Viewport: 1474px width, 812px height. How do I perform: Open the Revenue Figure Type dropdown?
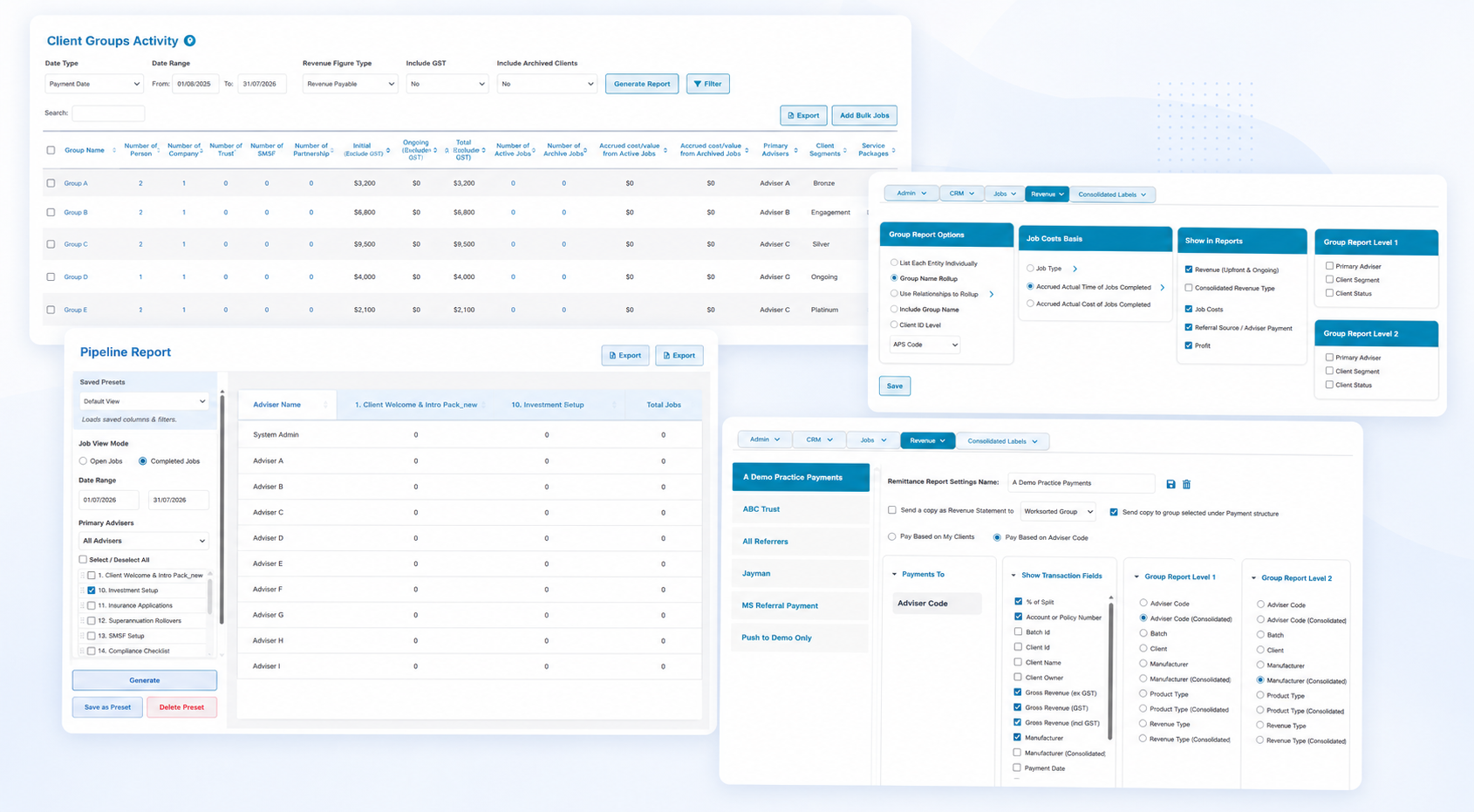[x=351, y=84]
